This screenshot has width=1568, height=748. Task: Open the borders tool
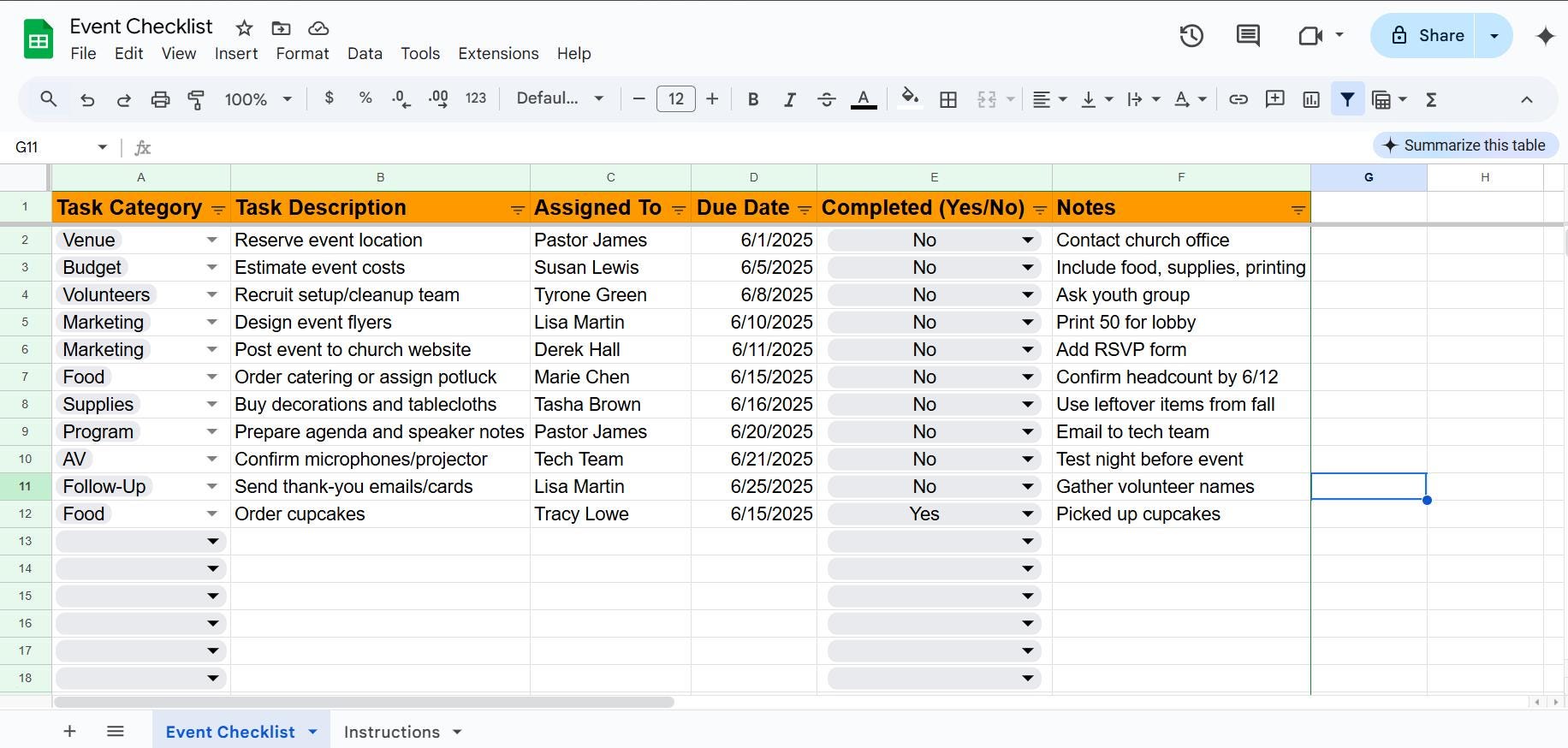[x=948, y=99]
